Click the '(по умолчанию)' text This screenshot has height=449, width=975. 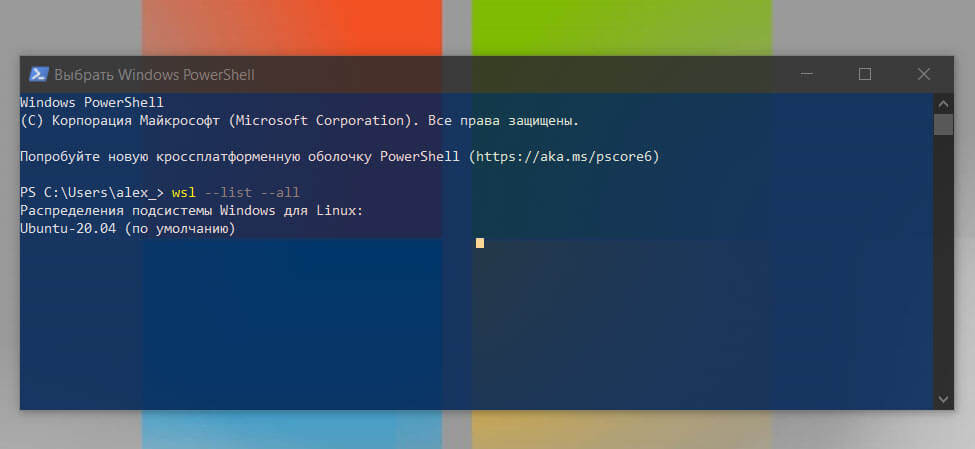[x=180, y=229]
